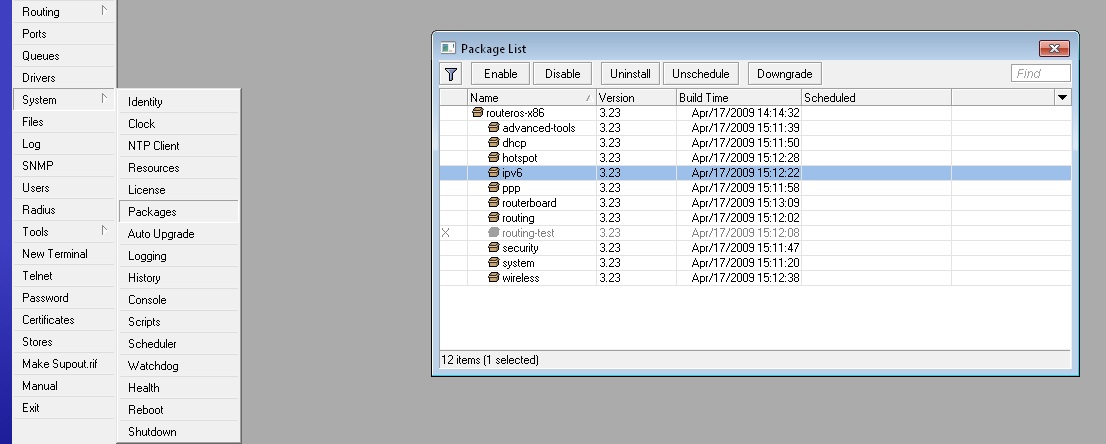Click the routing package icon

pyautogui.click(x=494, y=218)
